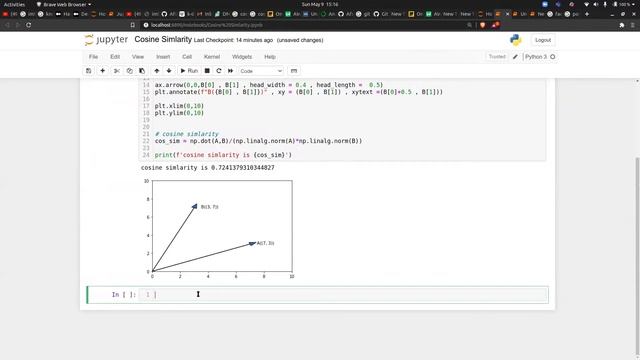Open the system volume indicator
This screenshot has width=640, height=360.
596,4
